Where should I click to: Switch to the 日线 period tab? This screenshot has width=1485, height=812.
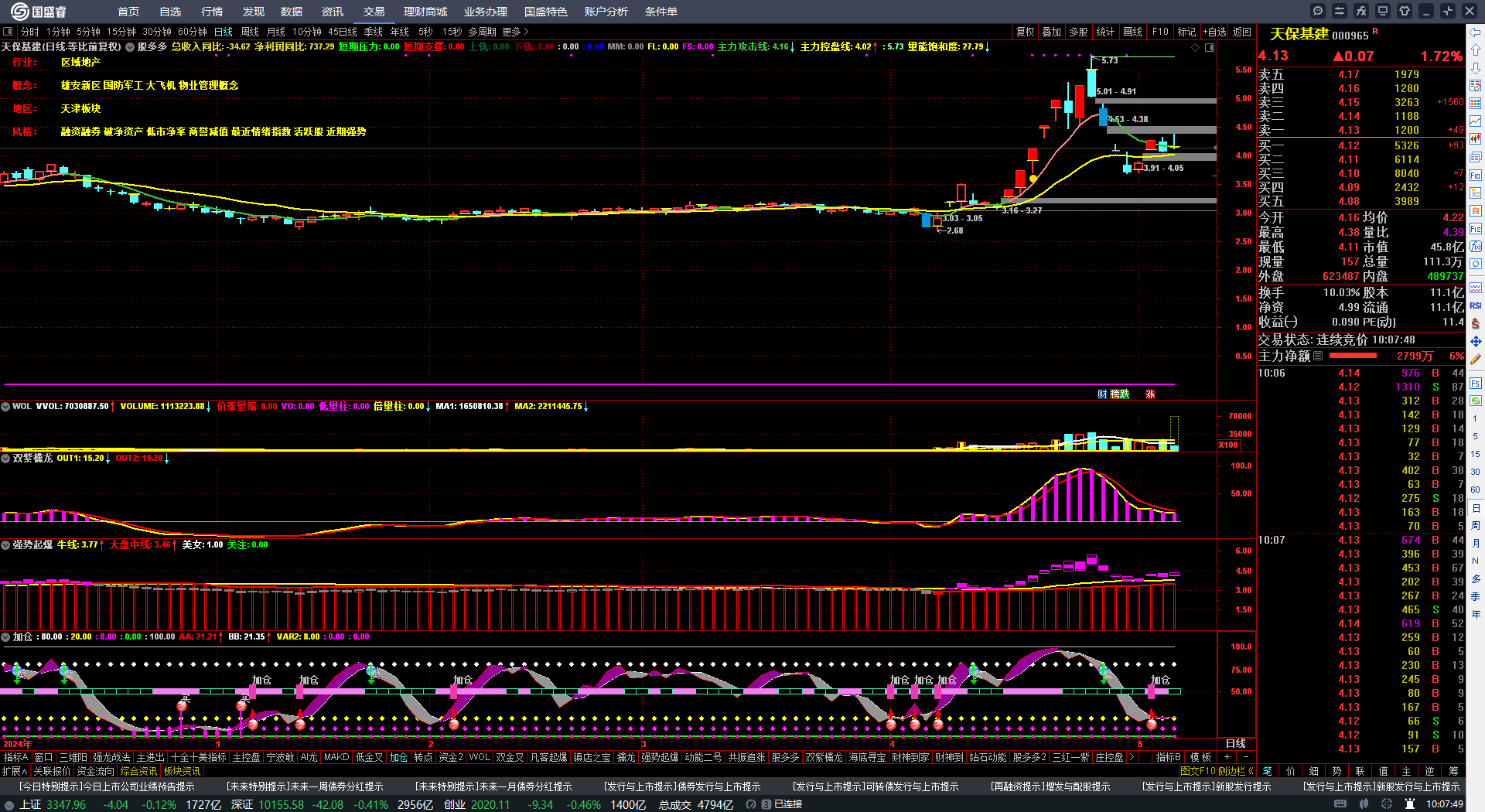point(224,32)
